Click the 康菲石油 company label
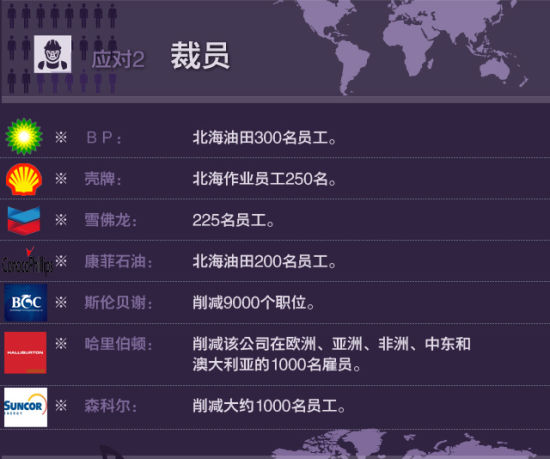The width and height of the screenshot is (550, 459). 118,262
